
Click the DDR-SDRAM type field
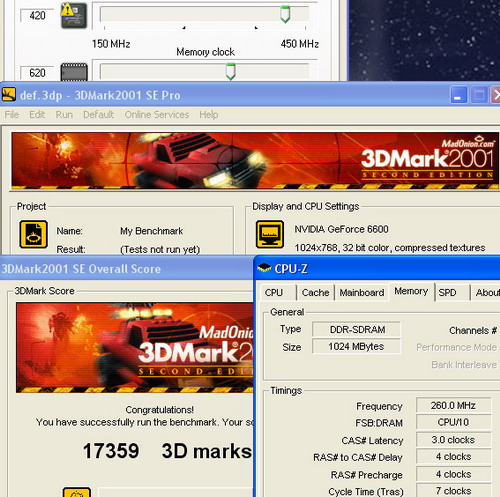356,330
